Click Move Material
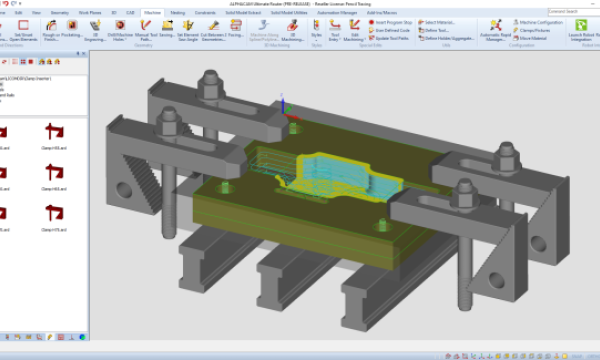This screenshot has height=360, width=600. click(x=530, y=38)
